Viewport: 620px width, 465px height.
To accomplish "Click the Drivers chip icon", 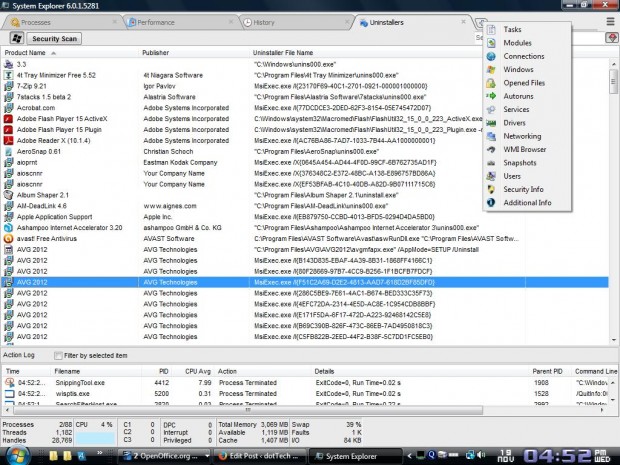I will pos(491,123).
